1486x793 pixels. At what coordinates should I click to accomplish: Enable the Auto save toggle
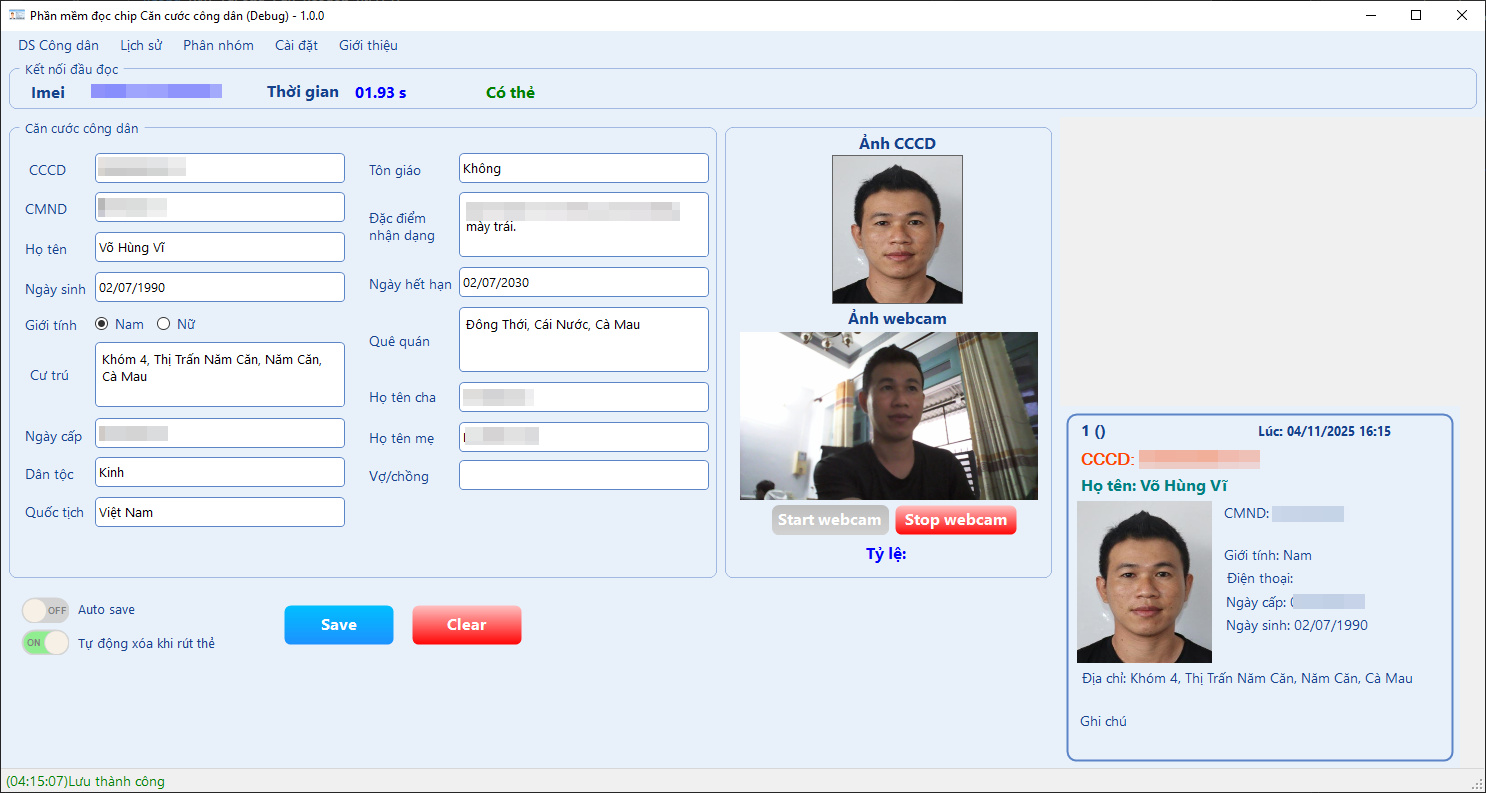coord(46,610)
